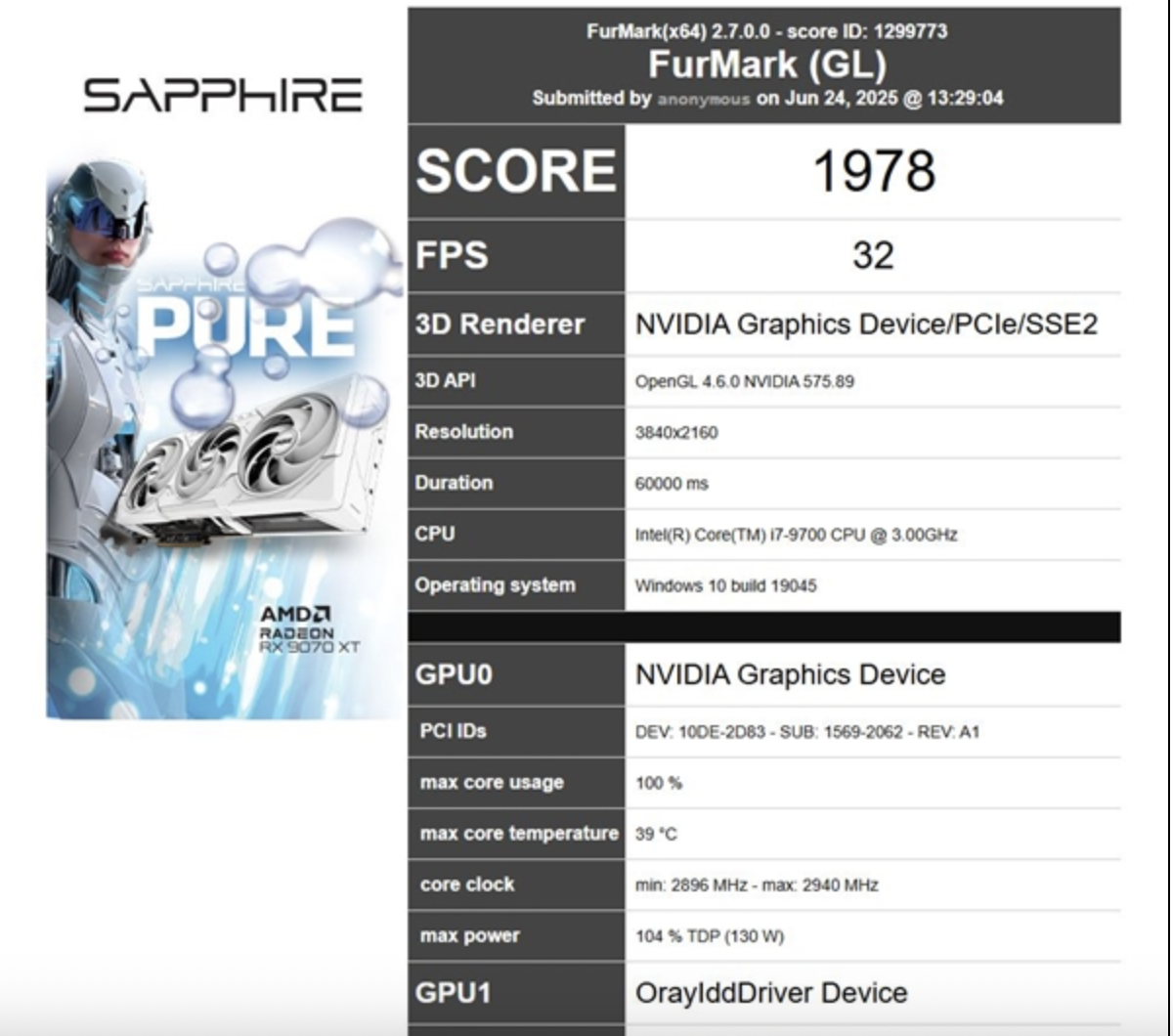Click the GPU0 label
The image size is (1173, 1036).
[454, 674]
